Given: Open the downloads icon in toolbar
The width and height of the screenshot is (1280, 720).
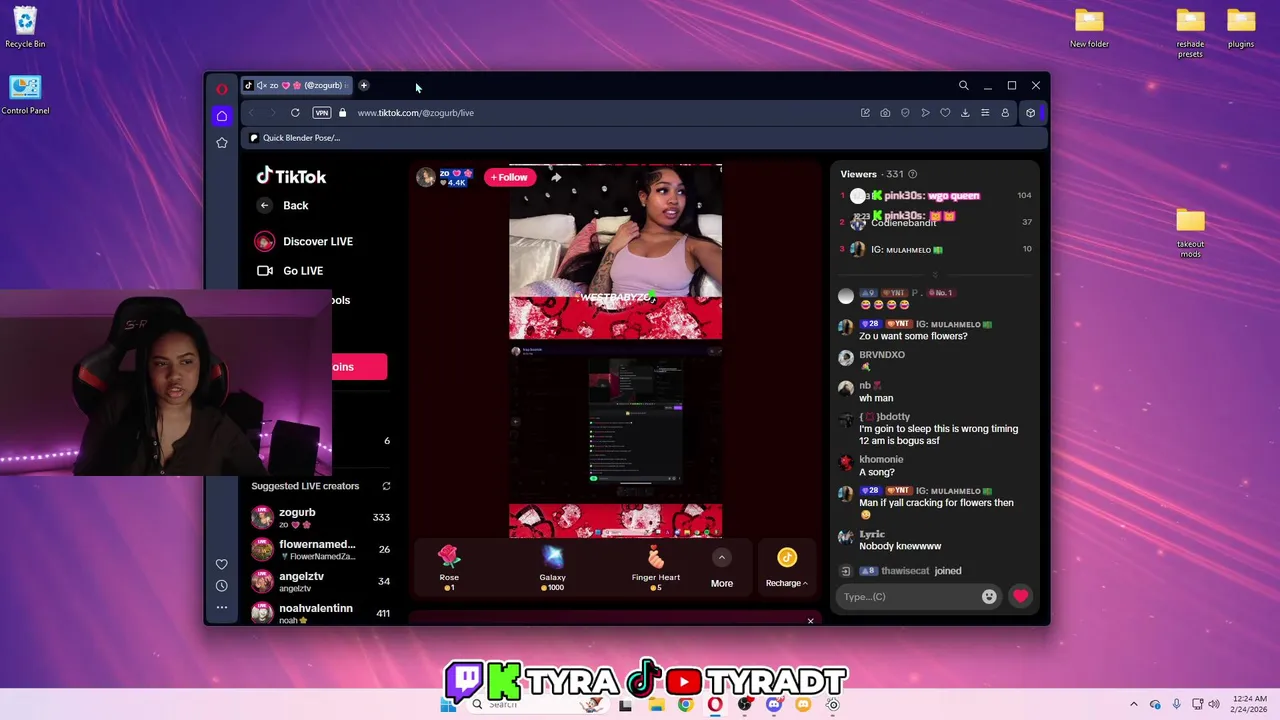Looking at the screenshot, I should pos(965,113).
